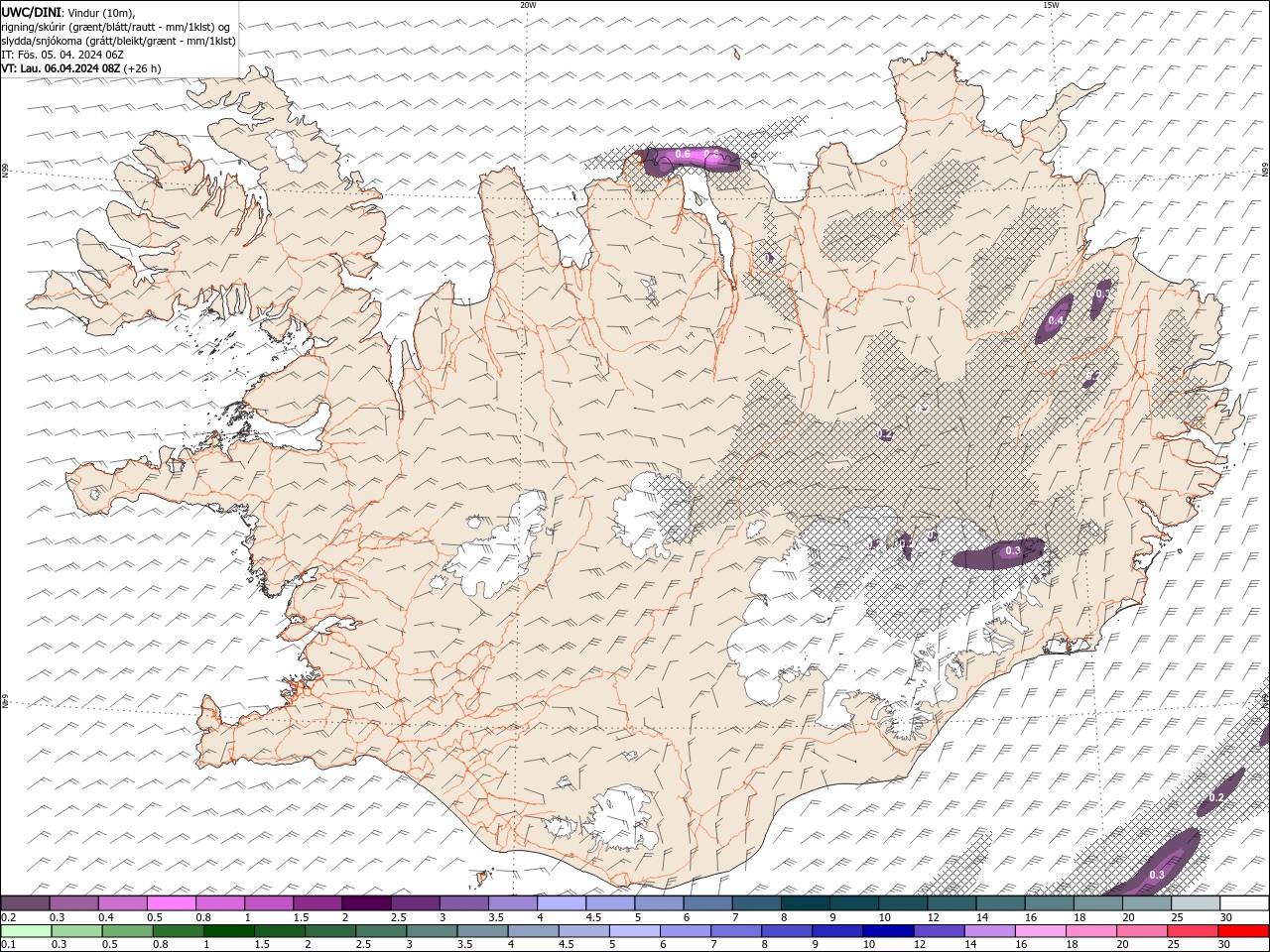1270x952 pixels.
Task: Click the hot pink 20 swatch, lower legend
Action: click(1142, 930)
